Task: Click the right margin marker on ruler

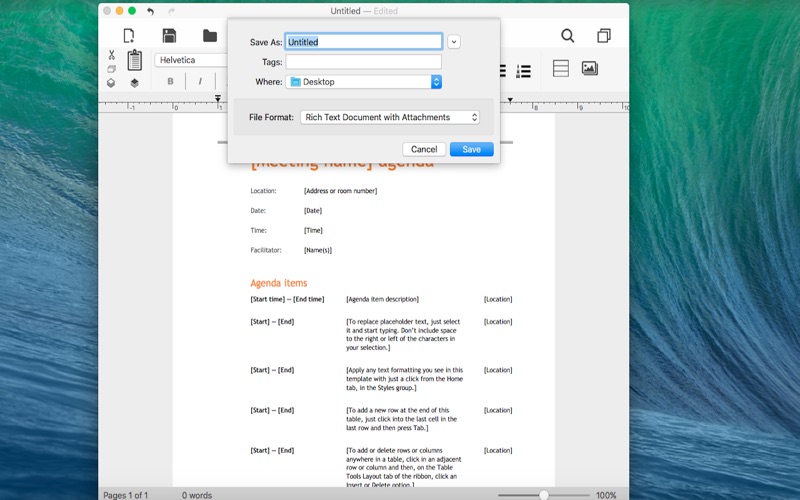Action: coord(510,100)
